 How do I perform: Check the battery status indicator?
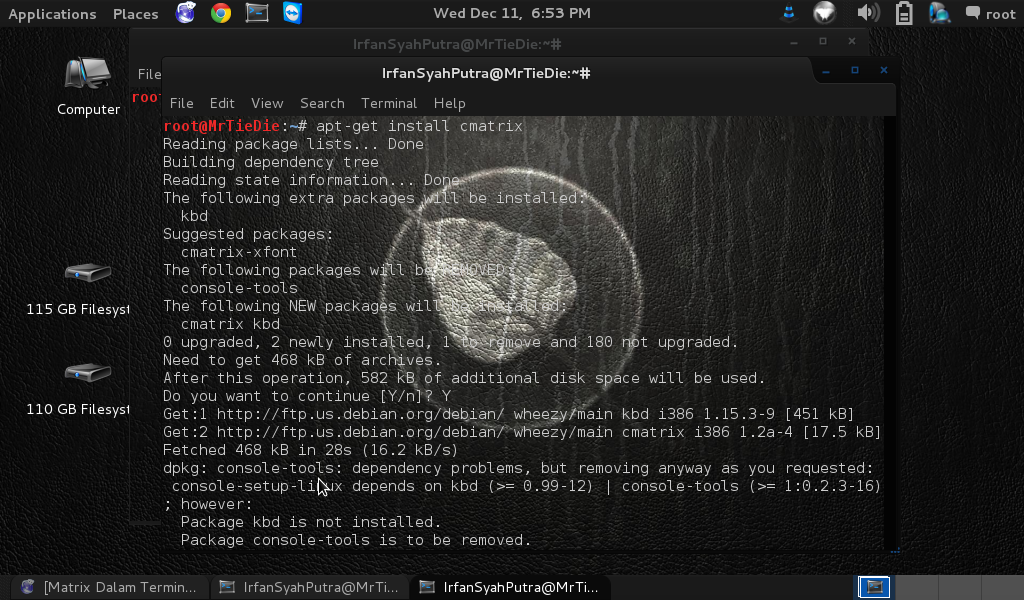[x=903, y=14]
